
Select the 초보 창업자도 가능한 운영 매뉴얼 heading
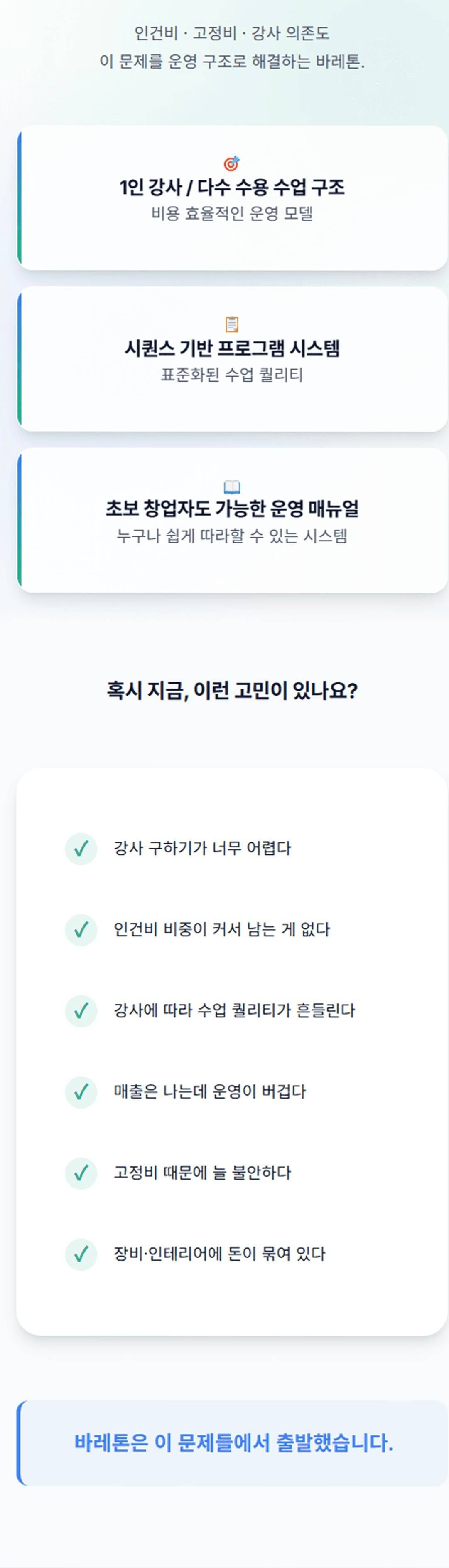232,508
